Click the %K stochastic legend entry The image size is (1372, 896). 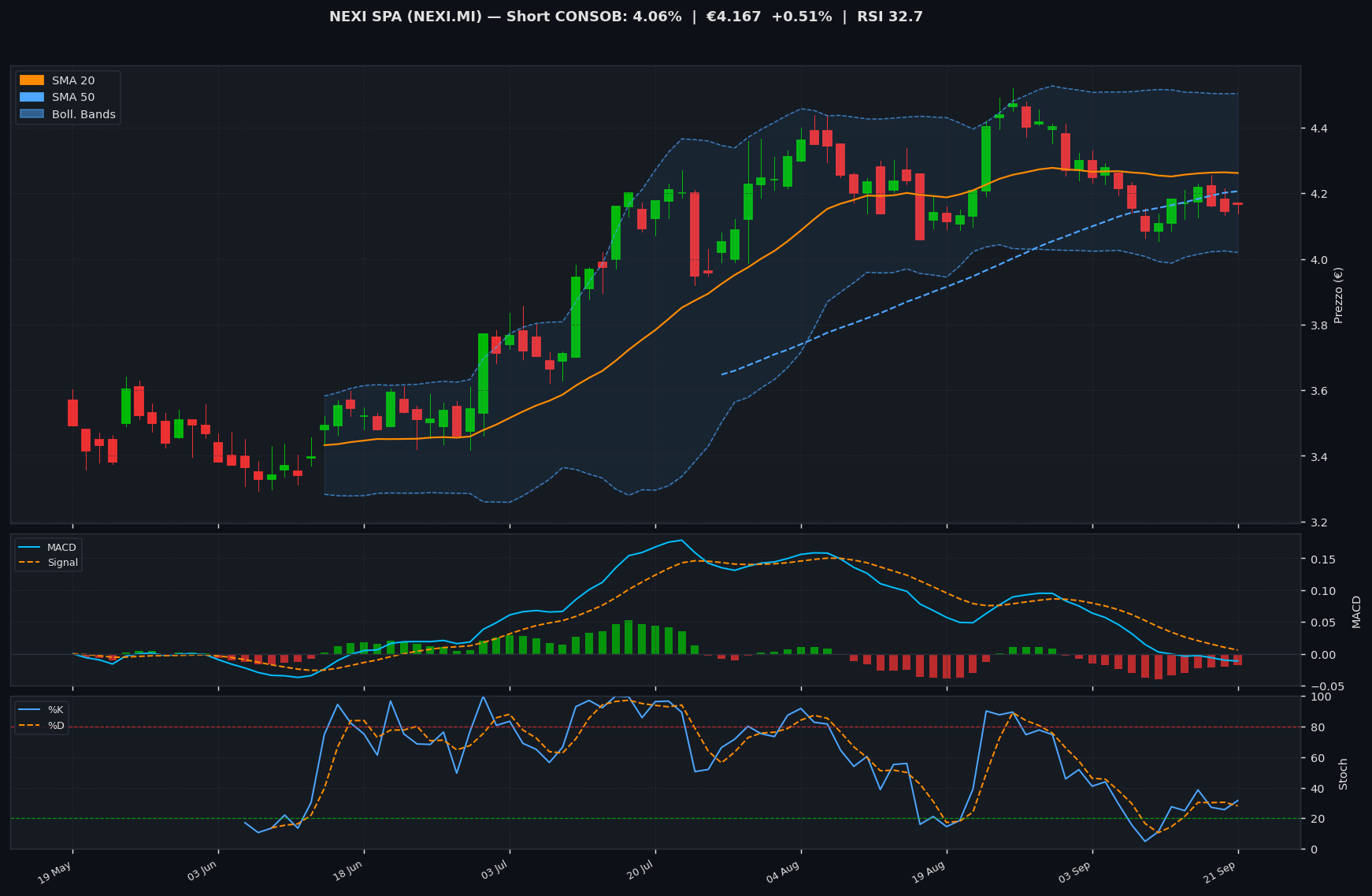click(42, 710)
